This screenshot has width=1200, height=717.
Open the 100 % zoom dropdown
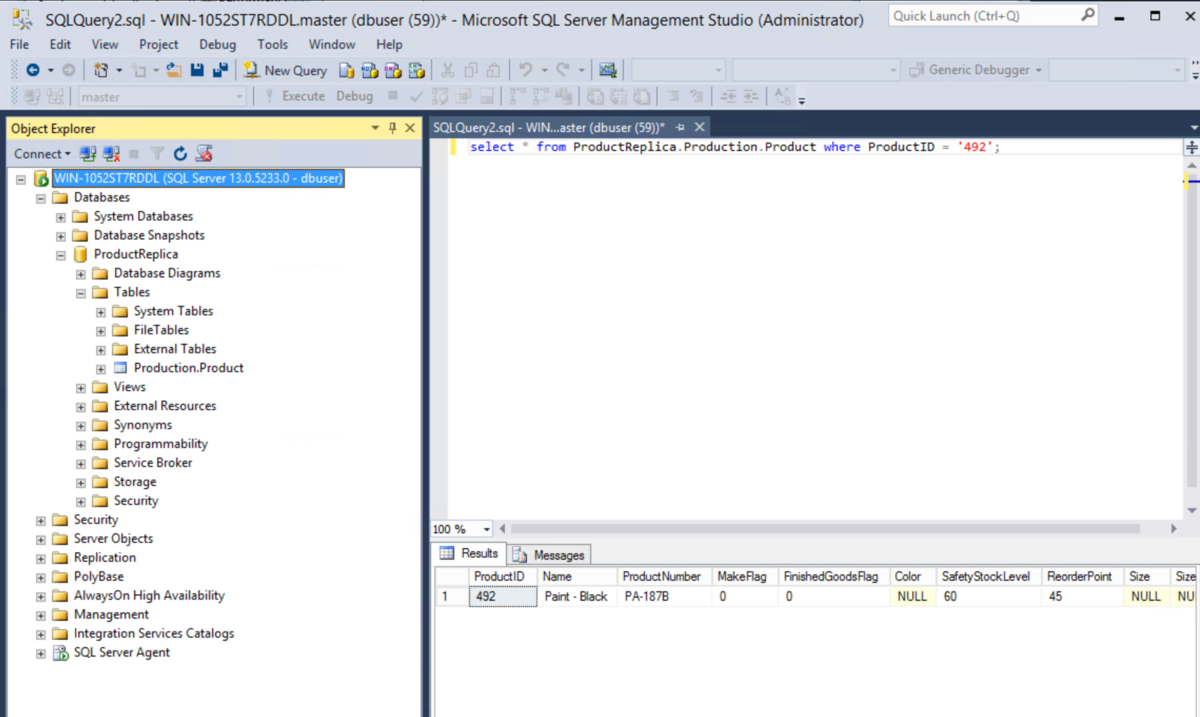[x=487, y=529]
